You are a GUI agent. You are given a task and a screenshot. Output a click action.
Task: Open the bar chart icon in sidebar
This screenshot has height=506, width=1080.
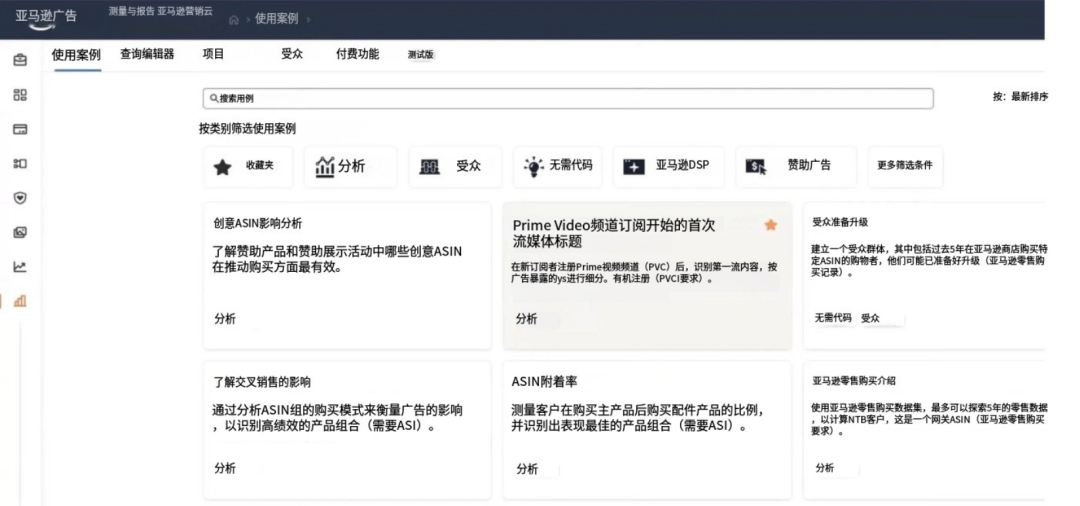click(x=20, y=301)
